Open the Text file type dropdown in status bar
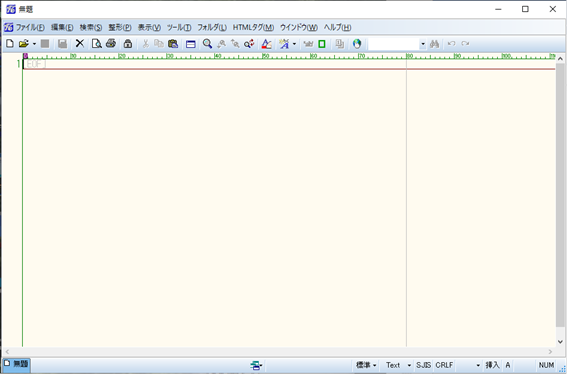This screenshot has height=374, width=567. [x=398, y=365]
